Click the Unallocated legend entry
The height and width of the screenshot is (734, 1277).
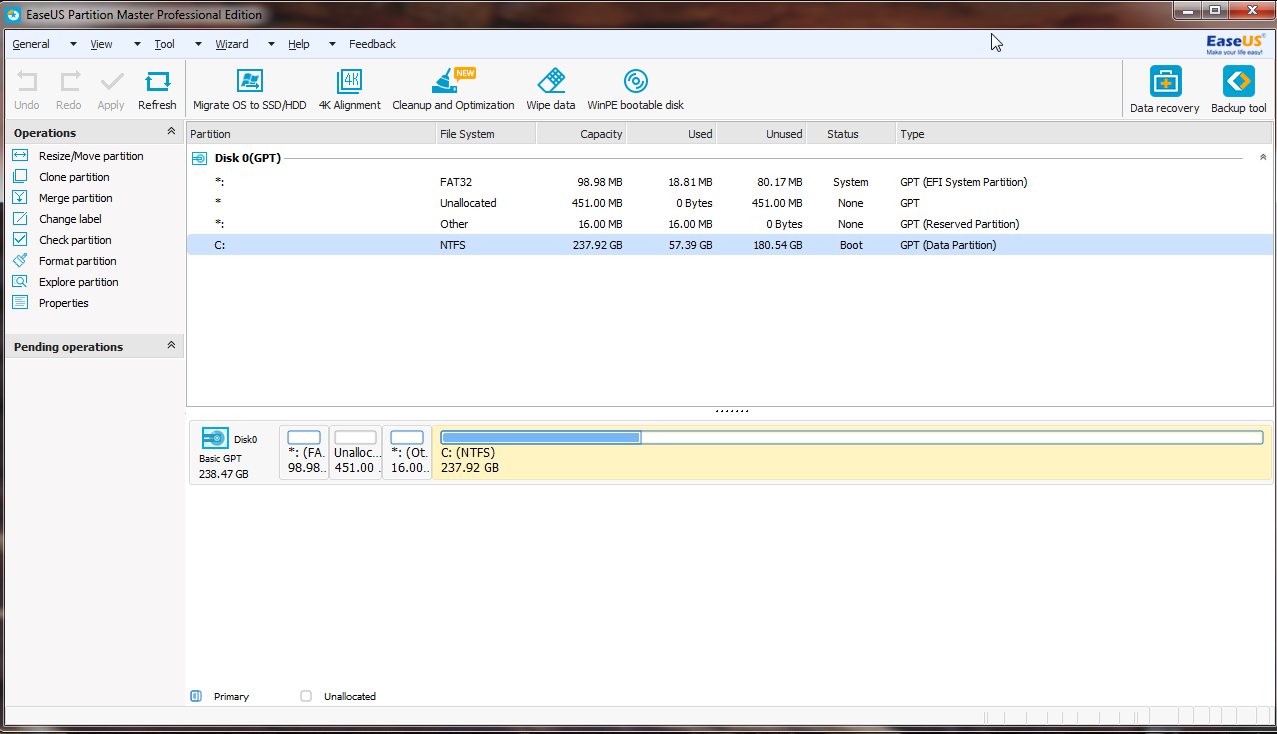pos(339,696)
